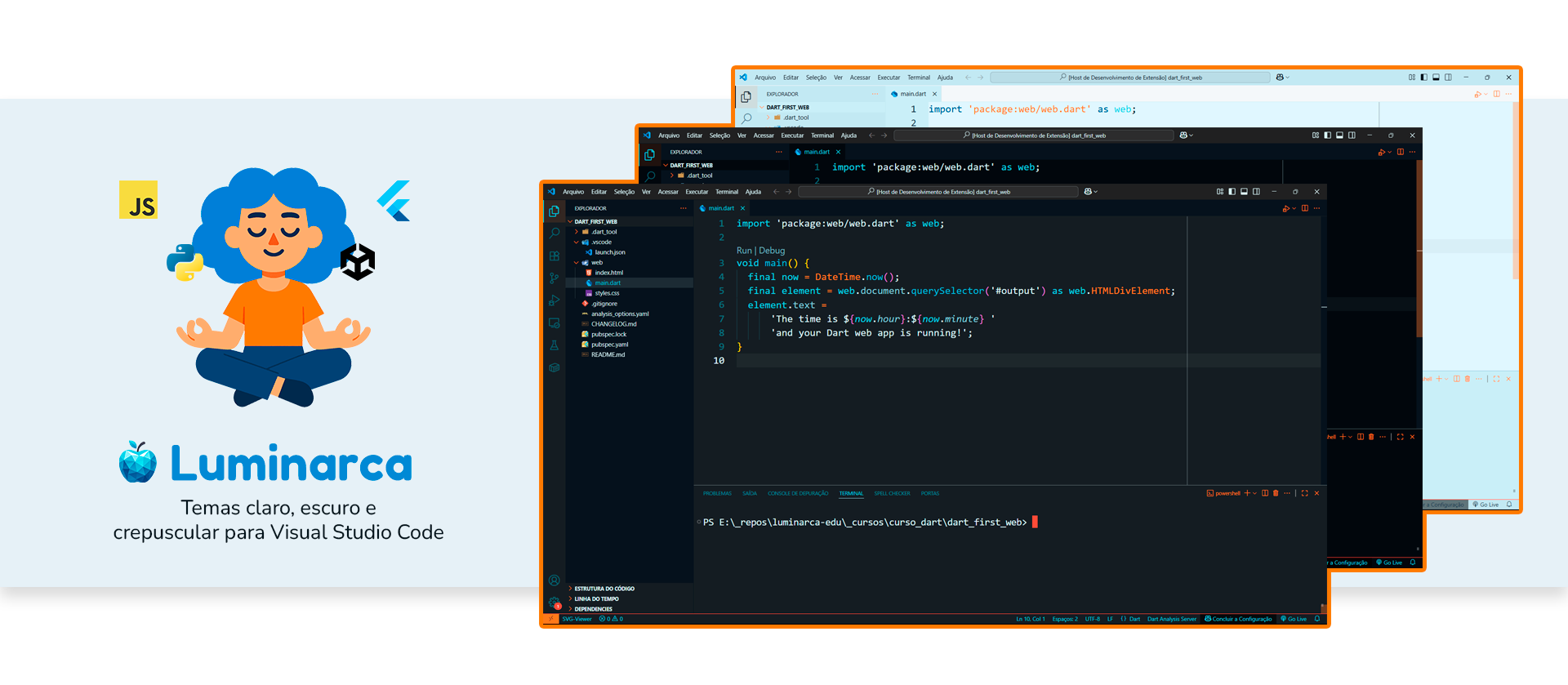Click the command center search field in the front window
The image size is (1568, 685).
[938, 192]
